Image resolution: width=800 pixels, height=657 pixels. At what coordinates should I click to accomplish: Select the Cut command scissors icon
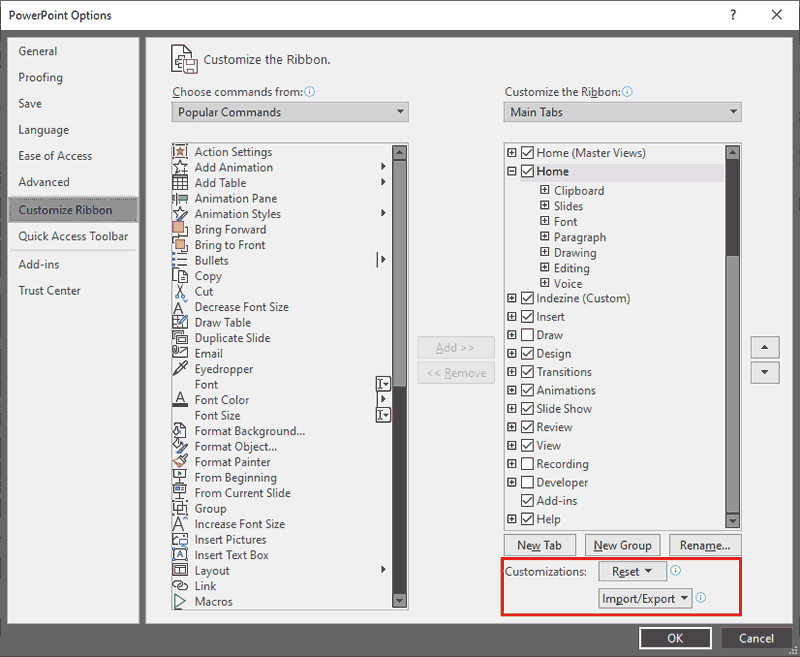click(181, 291)
